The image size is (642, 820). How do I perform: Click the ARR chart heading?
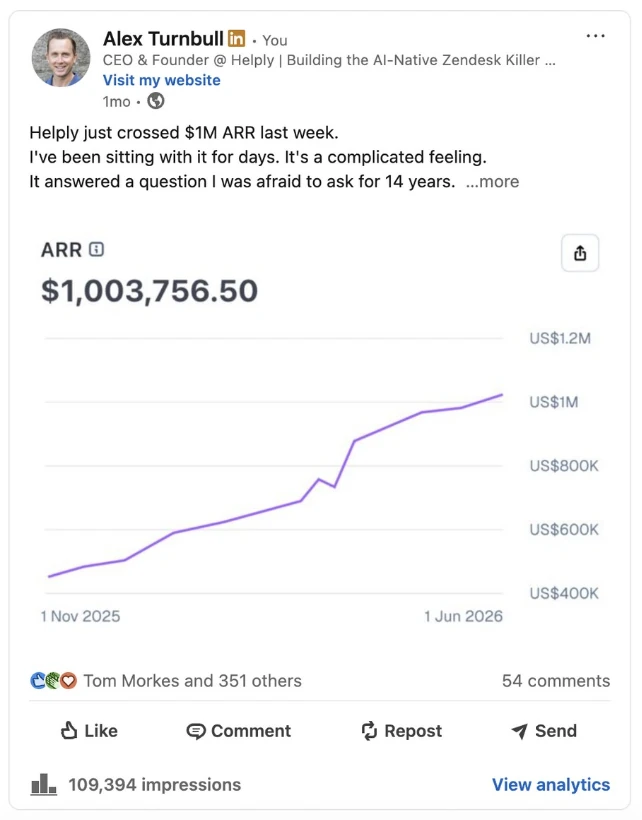[62, 250]
